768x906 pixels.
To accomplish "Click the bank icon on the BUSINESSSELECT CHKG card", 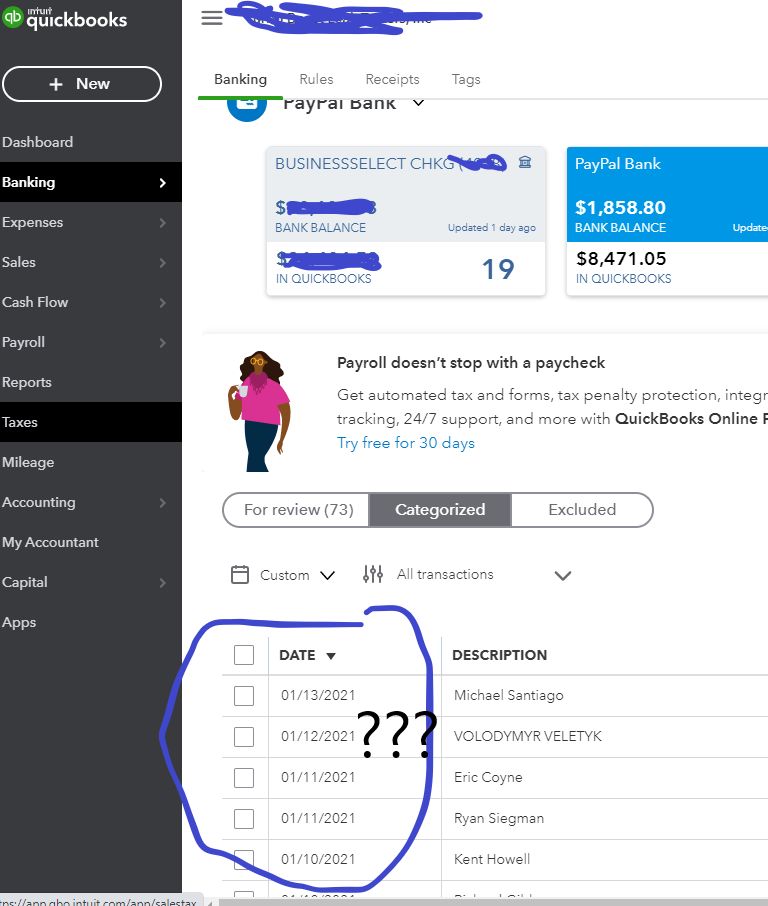I will point(525,162).
